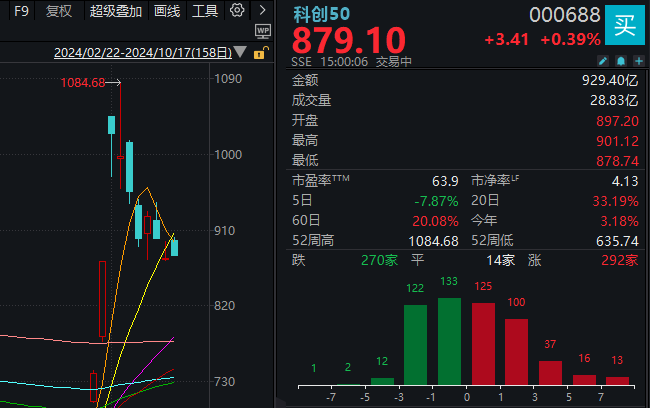The height and width of the screenshot is (408, 650).
Task: Click the tallest green bar labeled 133
Action: pyautogui.click(x=450, y=341)
